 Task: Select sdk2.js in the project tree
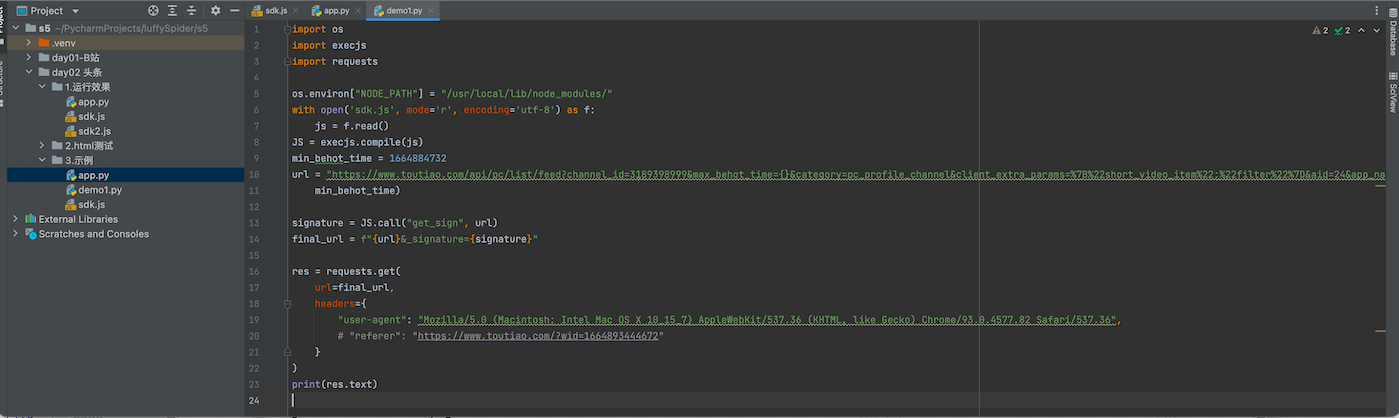[94, 131]
